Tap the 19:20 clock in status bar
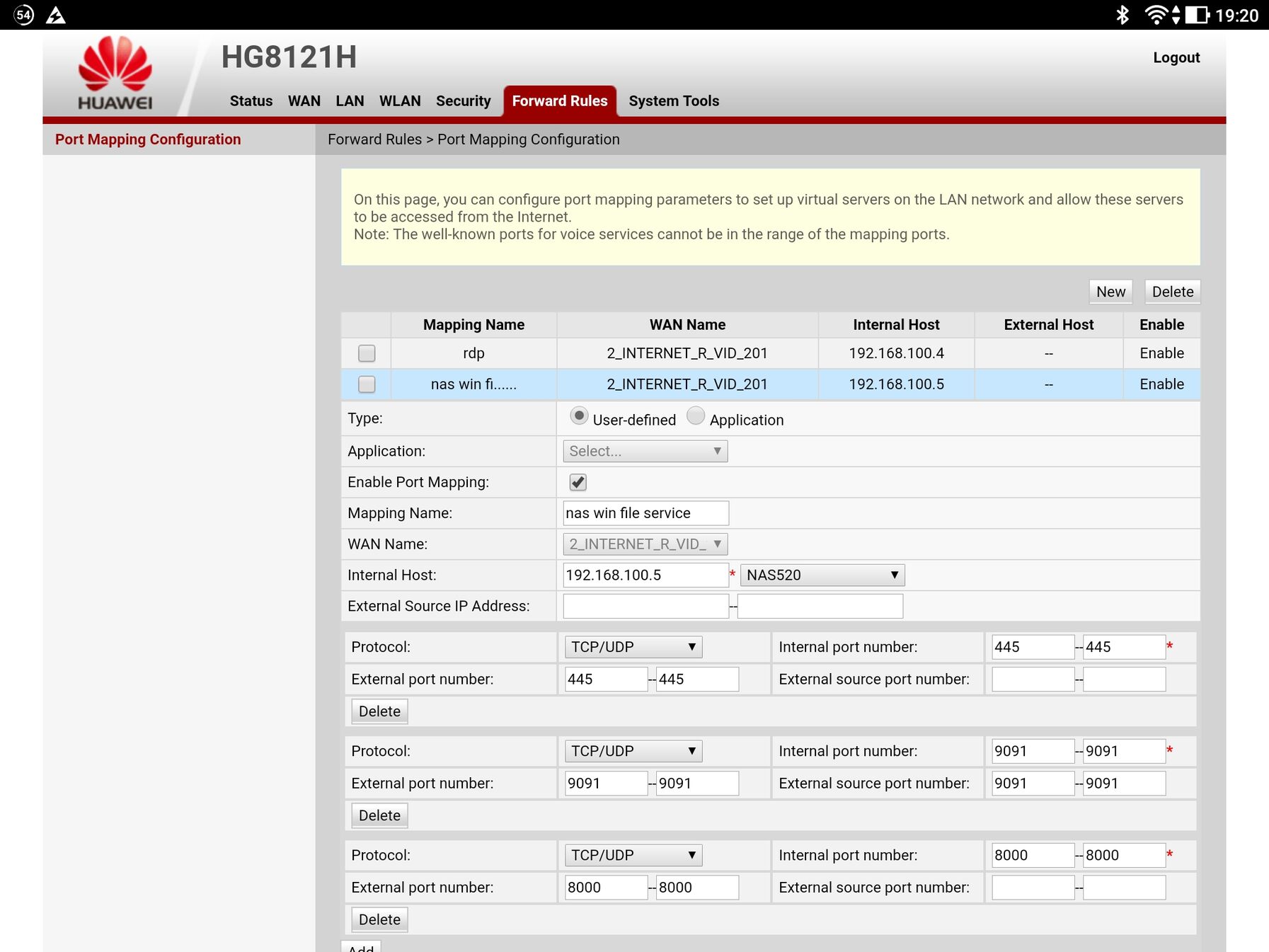Viewport: 1269px width, 952px height. point(1236,16)
